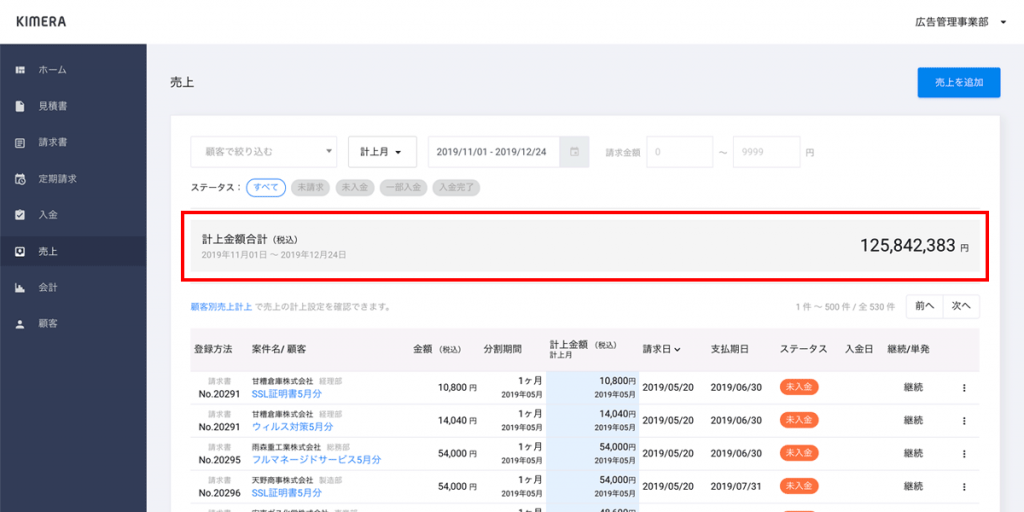Click No.20296 invoice number

[219, 492]
